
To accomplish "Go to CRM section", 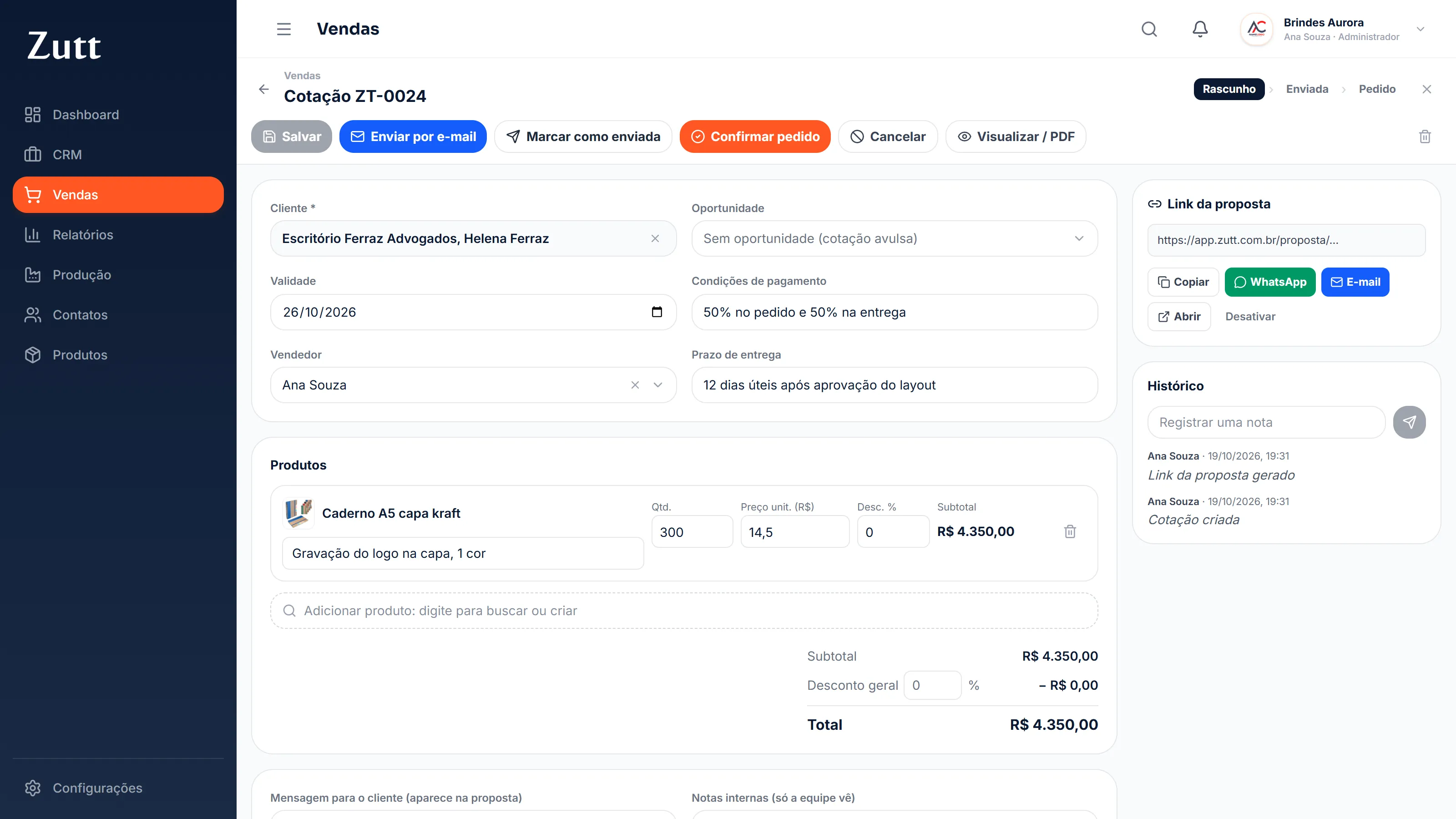I will point(118,155).
